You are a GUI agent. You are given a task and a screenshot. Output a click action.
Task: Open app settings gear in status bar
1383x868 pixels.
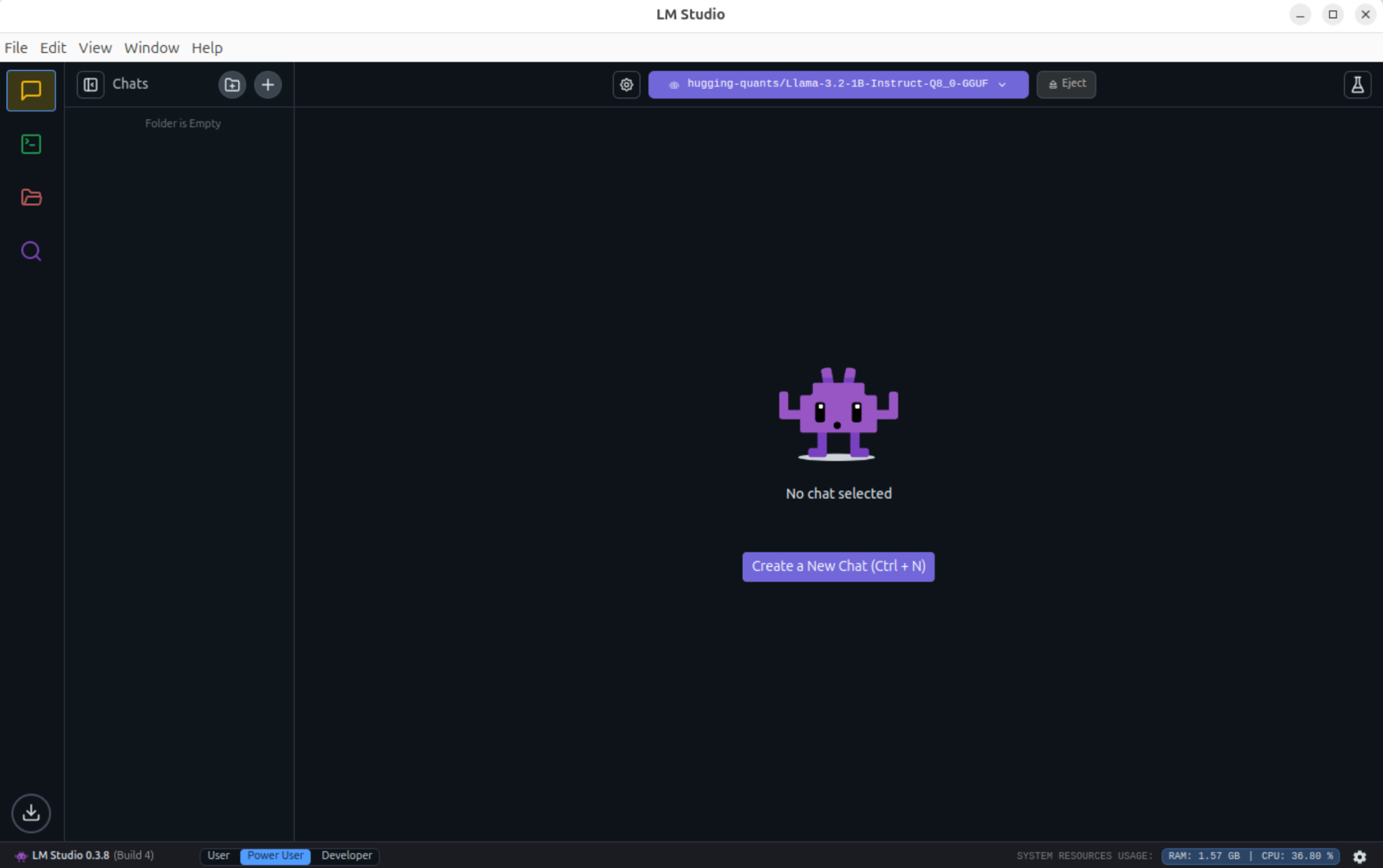(1359, 856)
